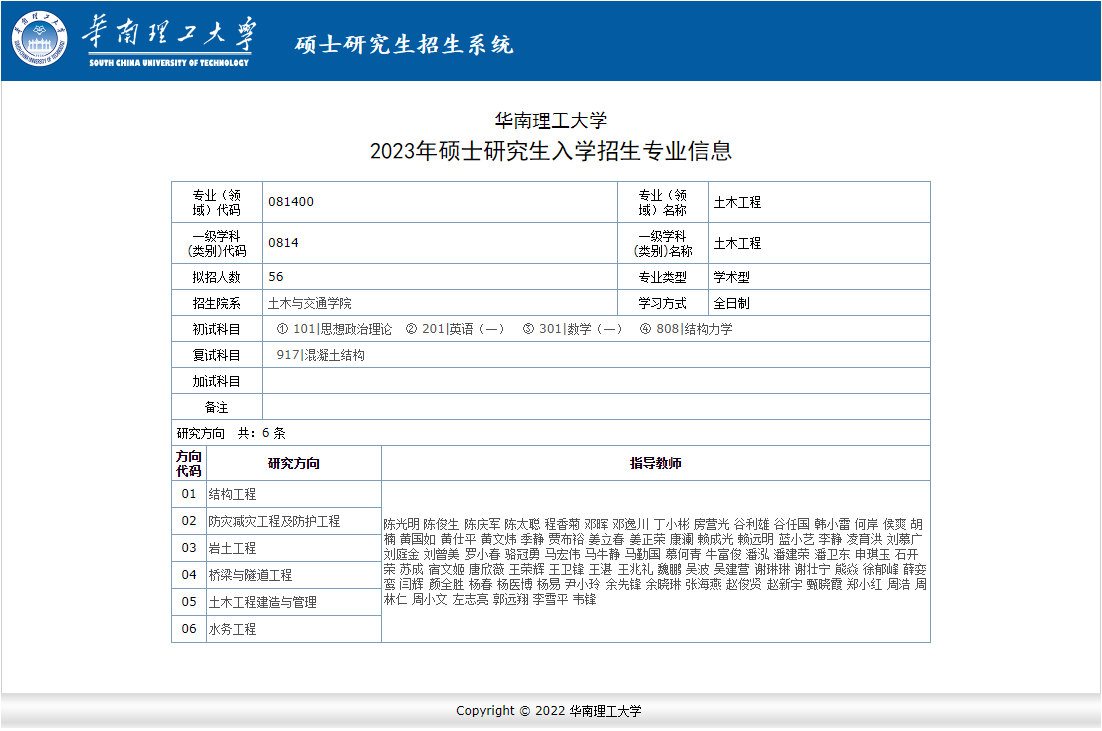Click the 备注 label cell
1102x731 pixels.
[x=217, y=407]
